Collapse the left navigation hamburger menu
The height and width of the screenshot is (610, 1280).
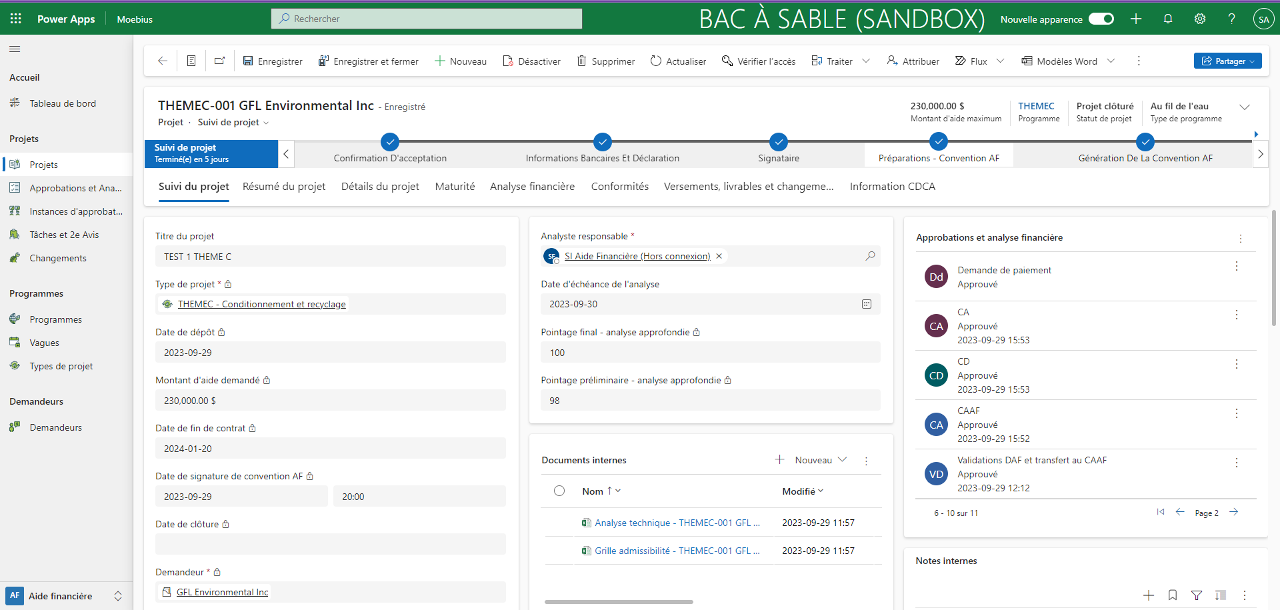[15, 49]
